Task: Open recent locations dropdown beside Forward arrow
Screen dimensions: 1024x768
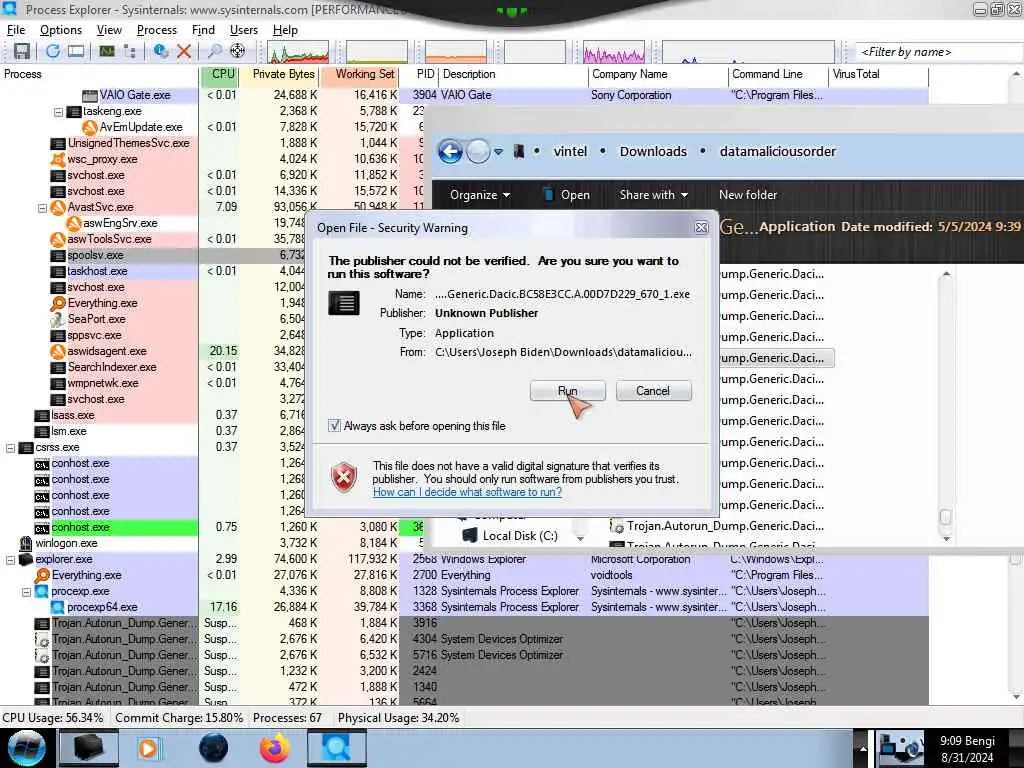Action: (x=498, y=152)
